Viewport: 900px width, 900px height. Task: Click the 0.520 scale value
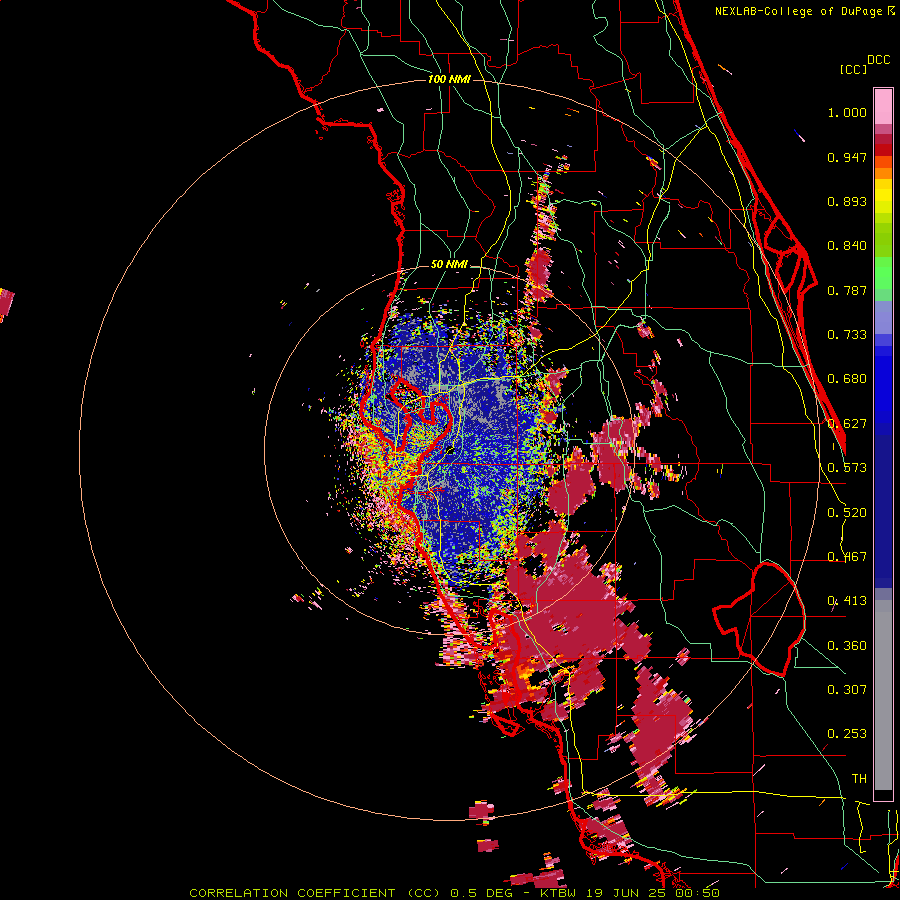(847, 513)
